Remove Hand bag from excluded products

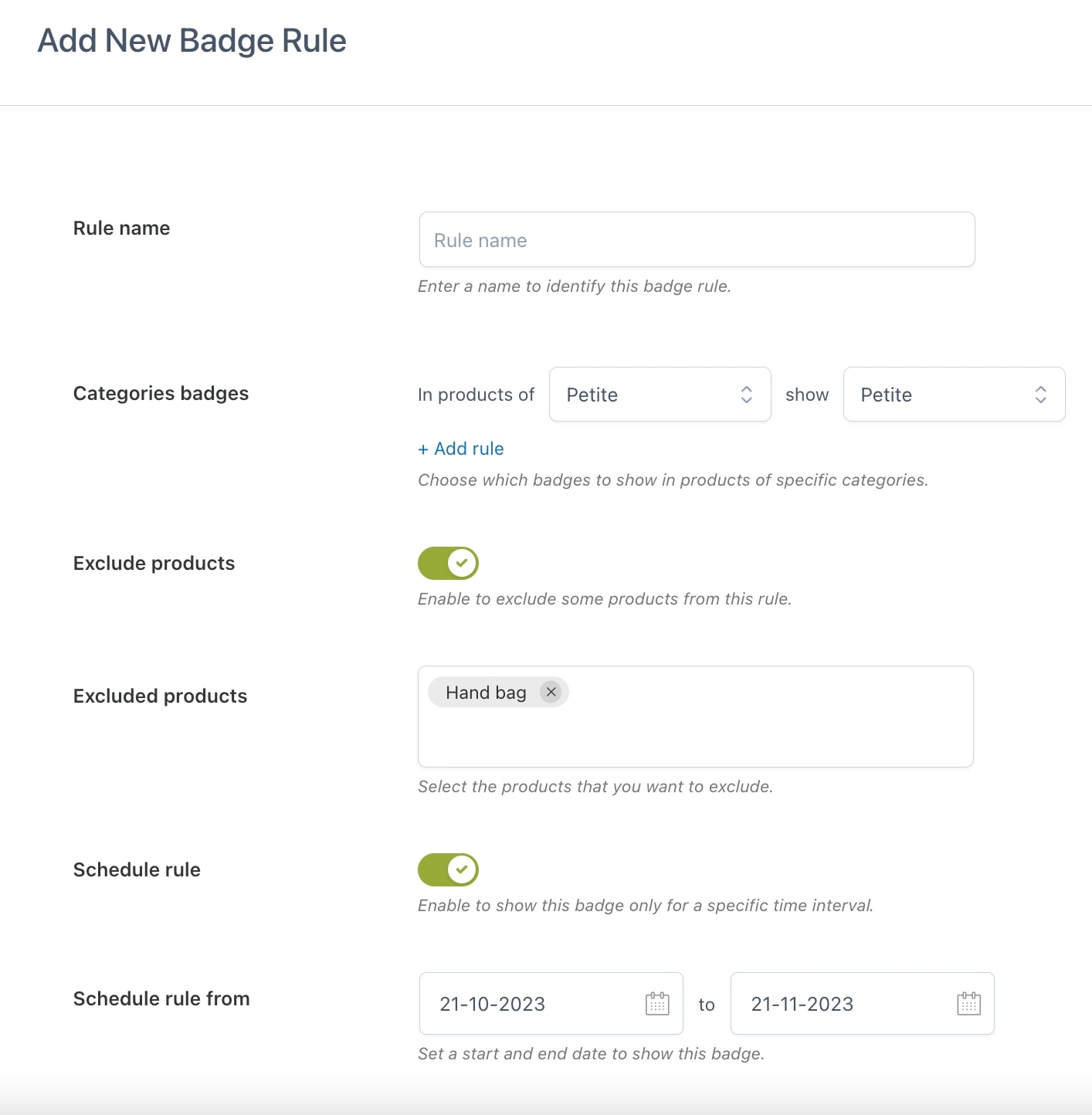[551, 692]
